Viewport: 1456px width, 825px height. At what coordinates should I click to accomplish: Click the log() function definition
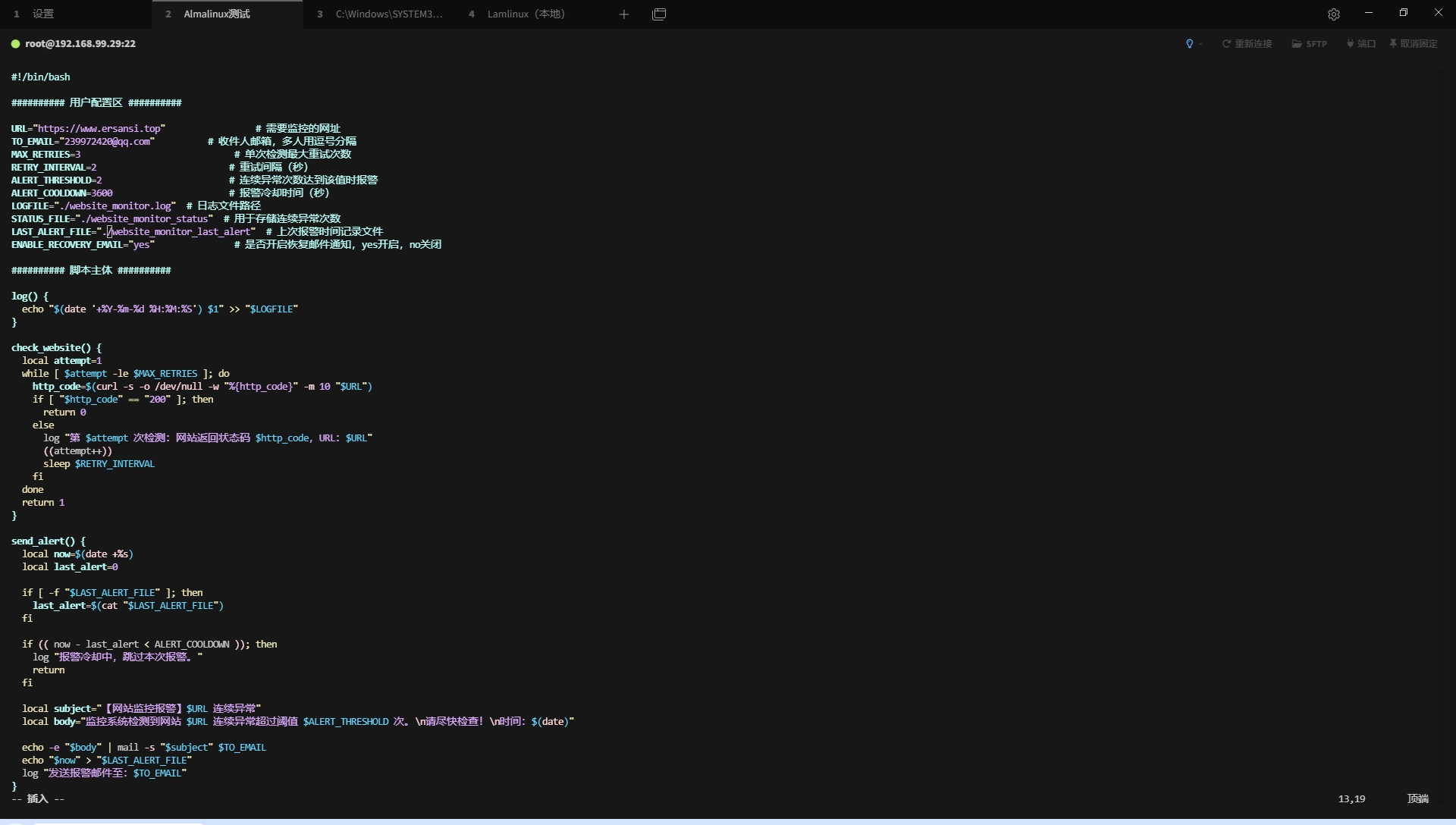(x=30, y=296)
